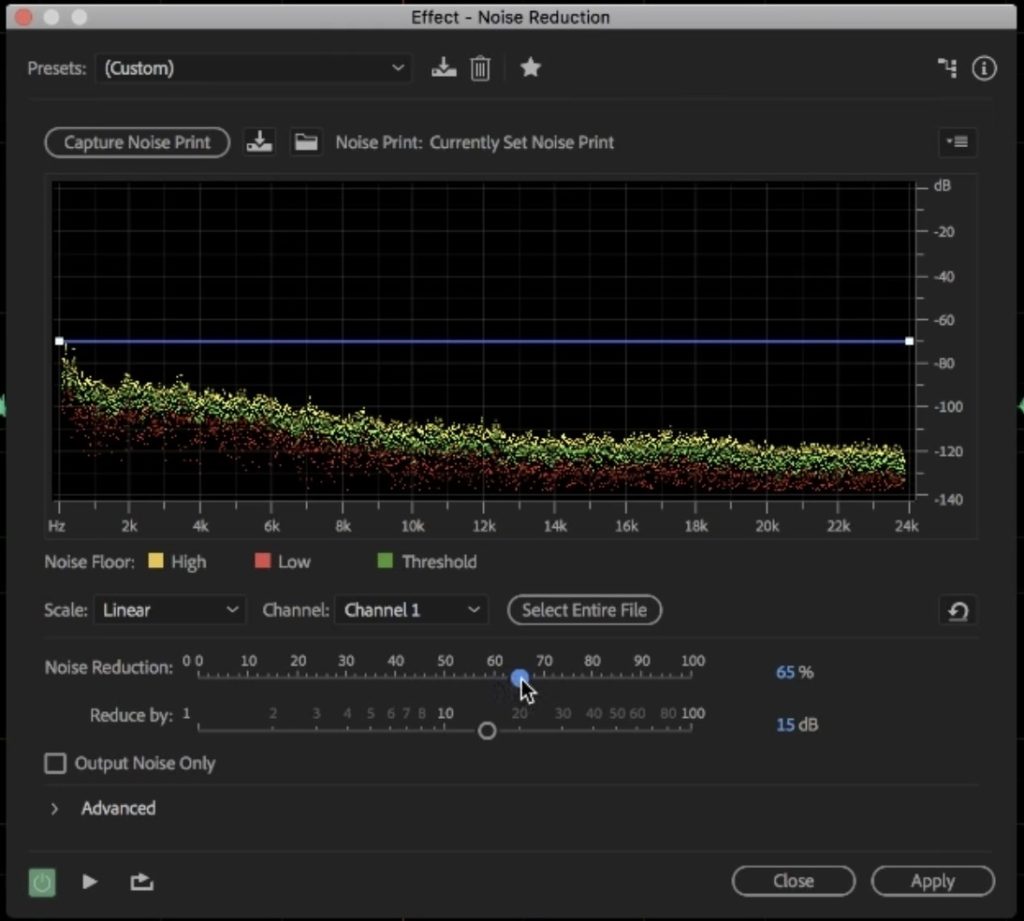Delete preset with the trash icon
This screenshot has width=1024, height=921.
tap(480, 68)
